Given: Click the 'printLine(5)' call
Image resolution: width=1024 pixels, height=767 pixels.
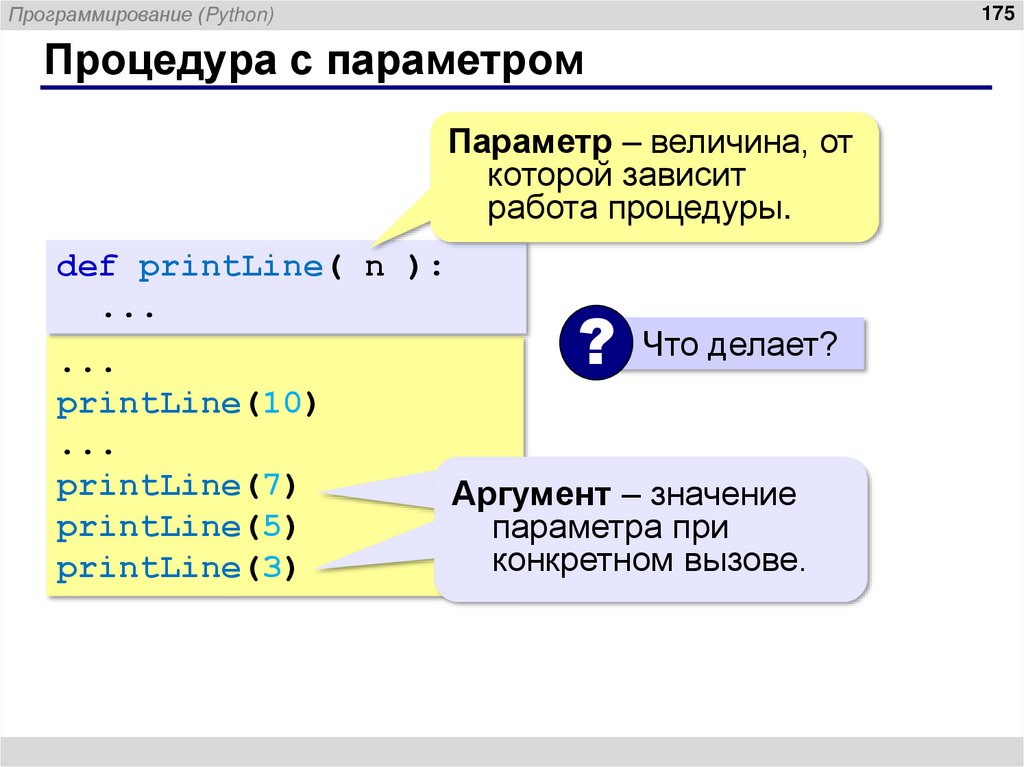Looking at the screenshot, I should pos(176,527).
